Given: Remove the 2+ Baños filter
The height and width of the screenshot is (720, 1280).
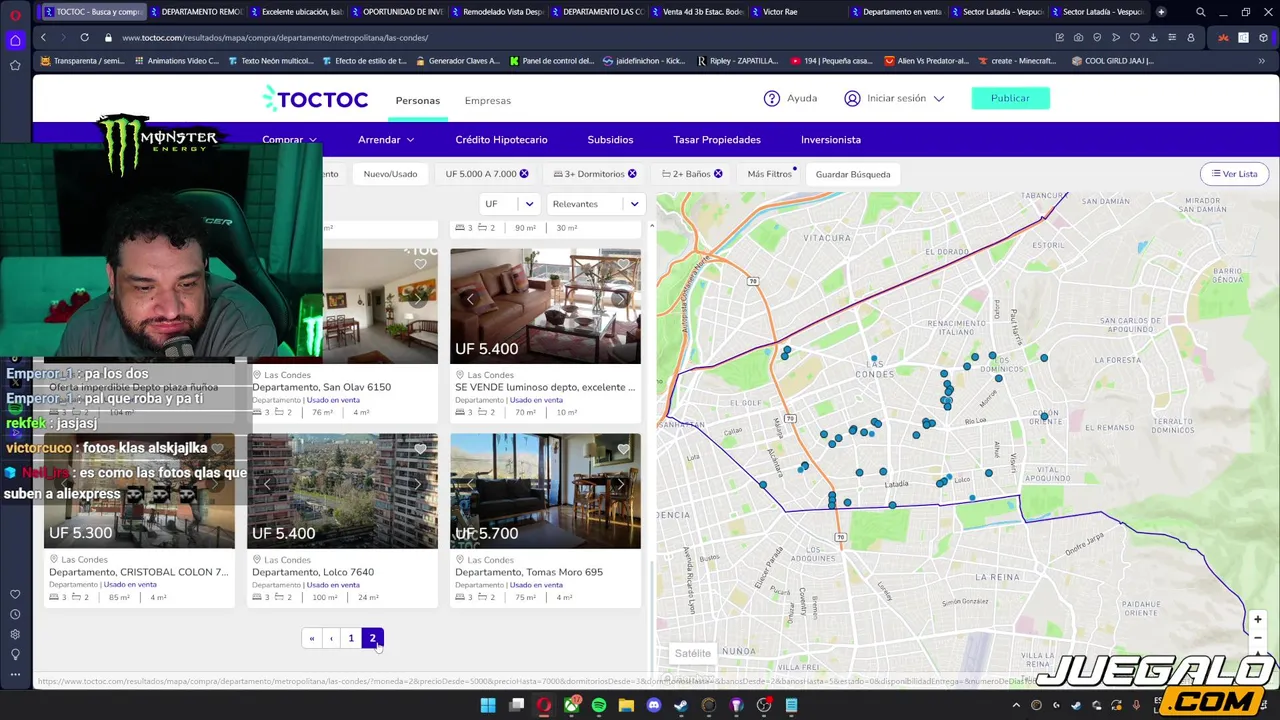Looking at the screenshot, I should click(718, 174).
